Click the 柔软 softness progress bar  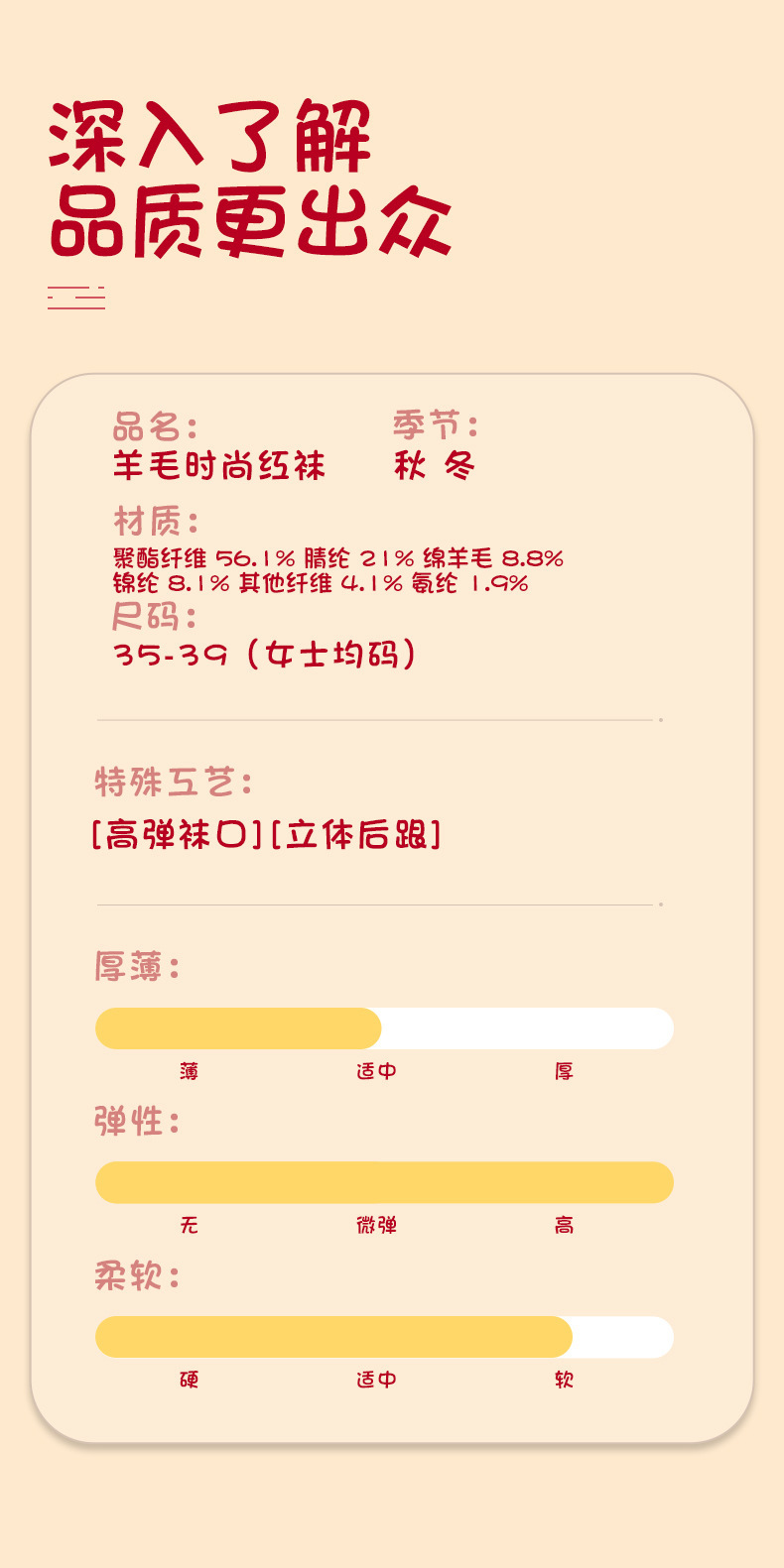coord(384,1337)
